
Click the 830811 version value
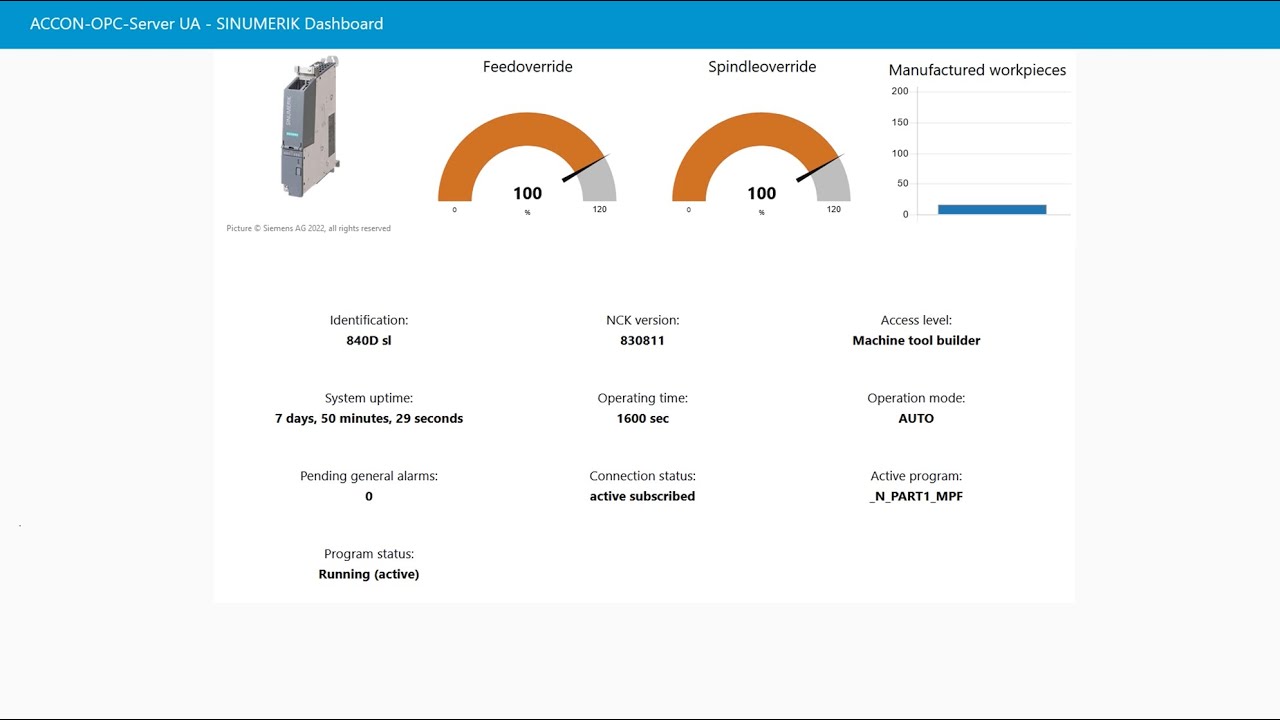pyautogui.click(x=642, y=341)
